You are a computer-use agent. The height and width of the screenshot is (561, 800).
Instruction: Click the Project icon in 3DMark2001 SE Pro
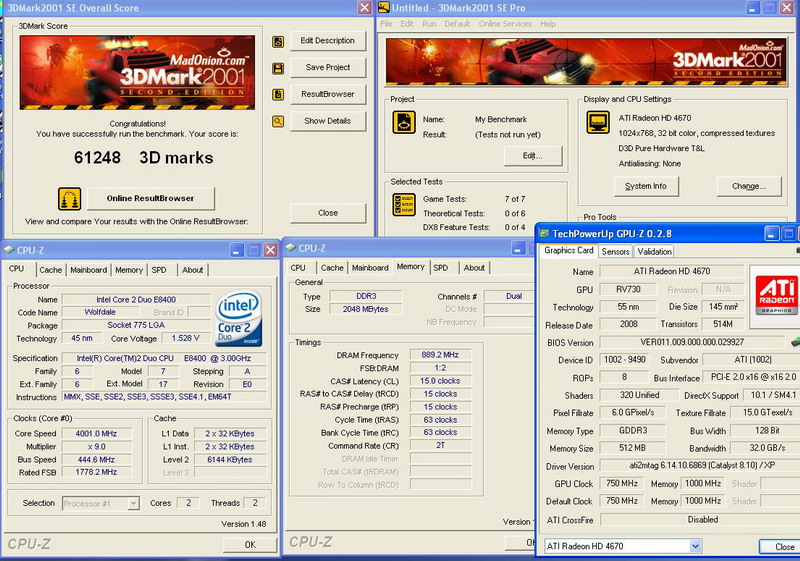click(x=404, y=122)
